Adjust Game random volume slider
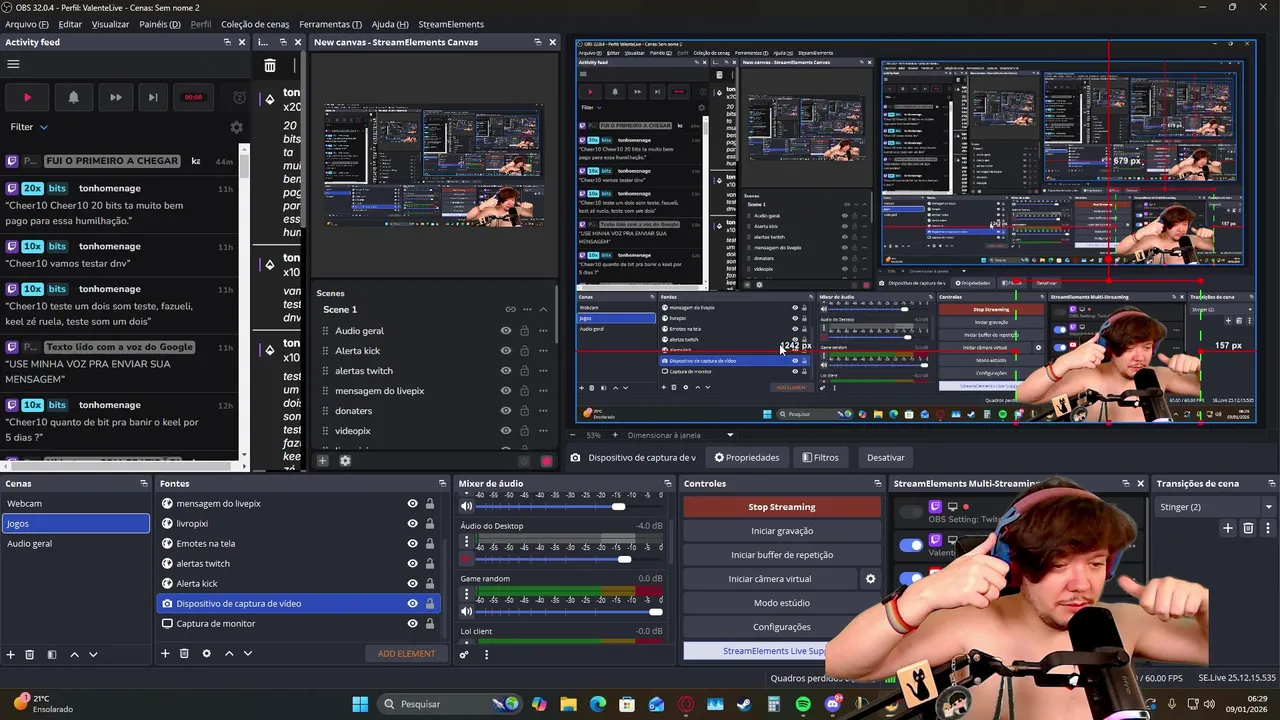Screen dimensions: 1280x720 [655, 611]
